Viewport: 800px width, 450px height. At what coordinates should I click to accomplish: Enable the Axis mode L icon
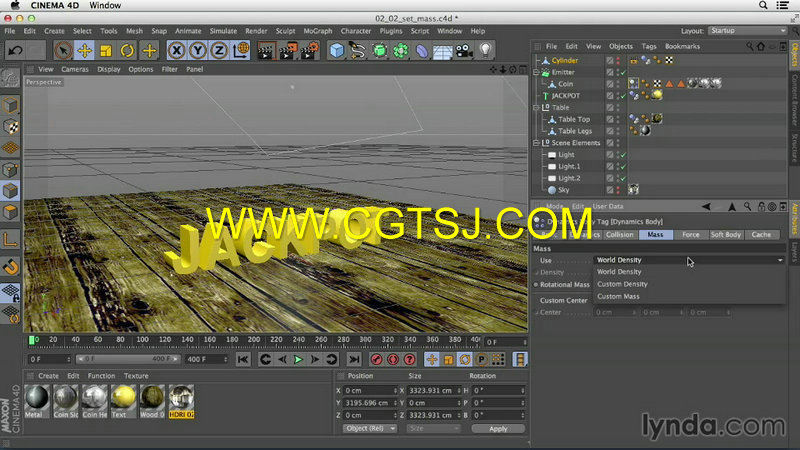pos(10,239)
